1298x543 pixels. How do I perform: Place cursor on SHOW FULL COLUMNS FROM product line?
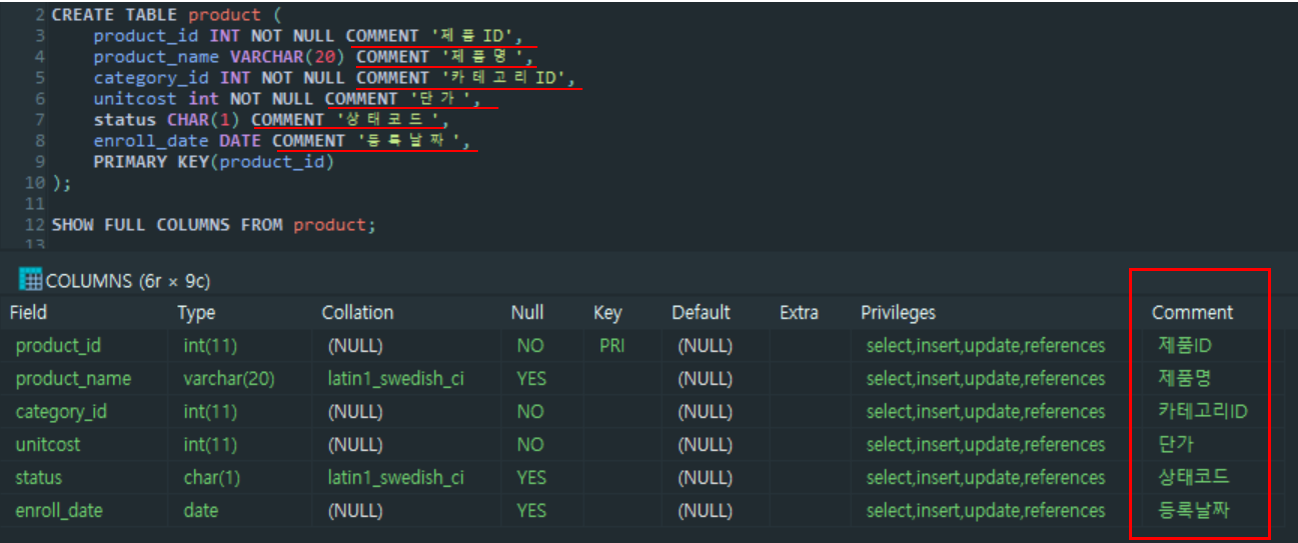214,225
